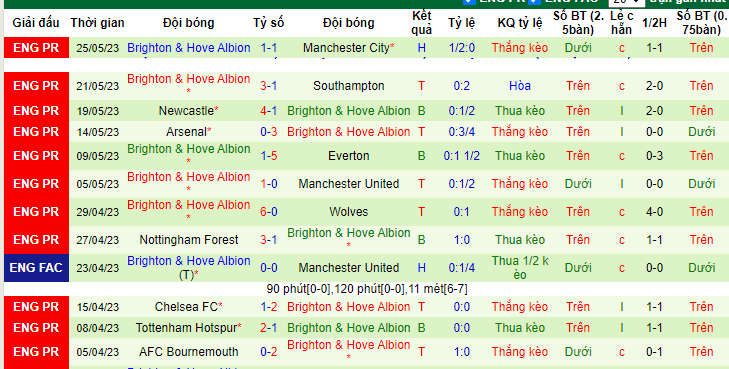Click the Tottenham Hotspur team name

tap(186, 328)
